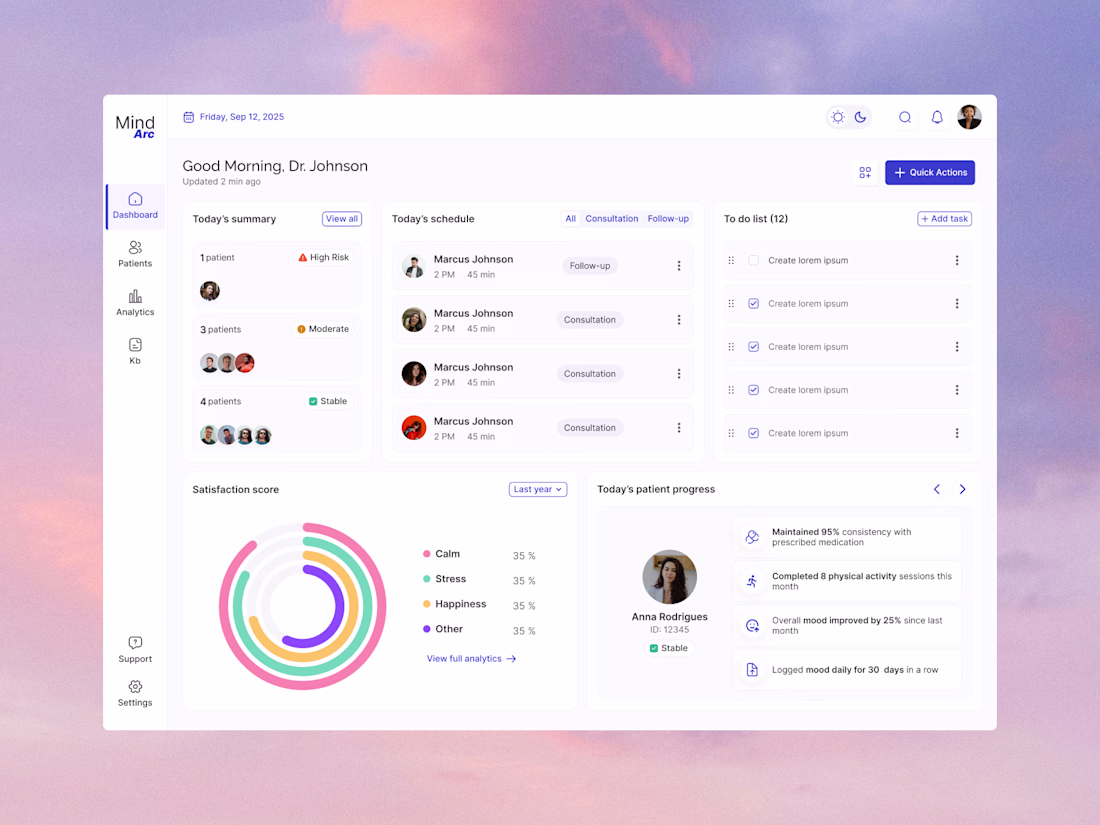The width and height of the screenshot is (1100, 825).
Task: Click the logged mood document icon
Action: pyautogui.click(x=752, y=670)
